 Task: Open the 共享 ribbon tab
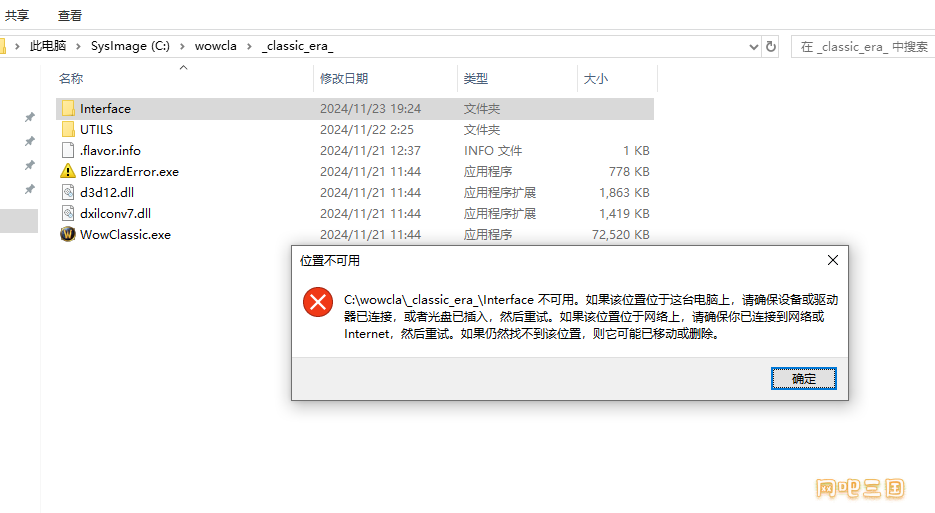17,16
